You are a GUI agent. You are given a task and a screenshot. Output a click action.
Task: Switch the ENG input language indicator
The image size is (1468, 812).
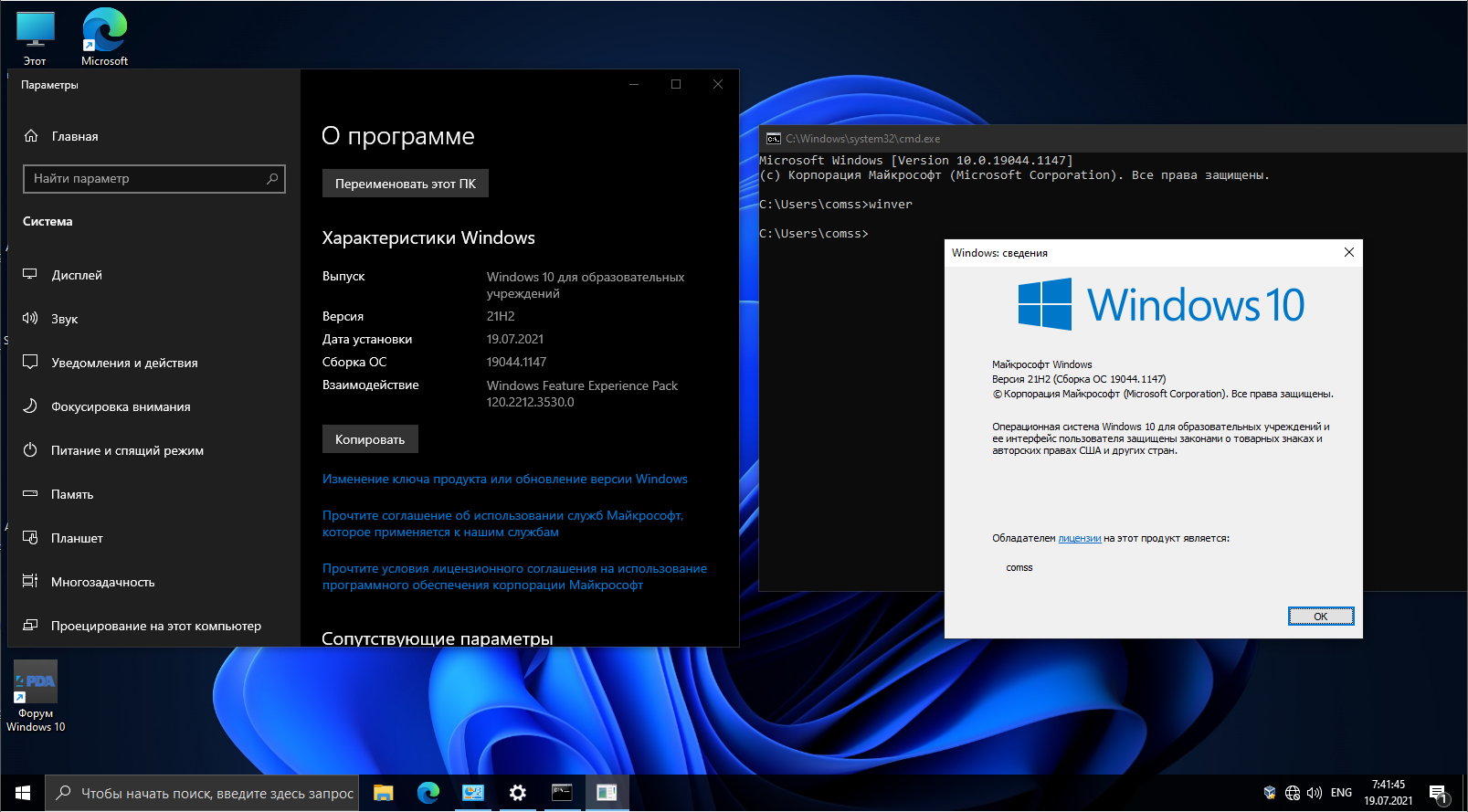point(1342,793)
